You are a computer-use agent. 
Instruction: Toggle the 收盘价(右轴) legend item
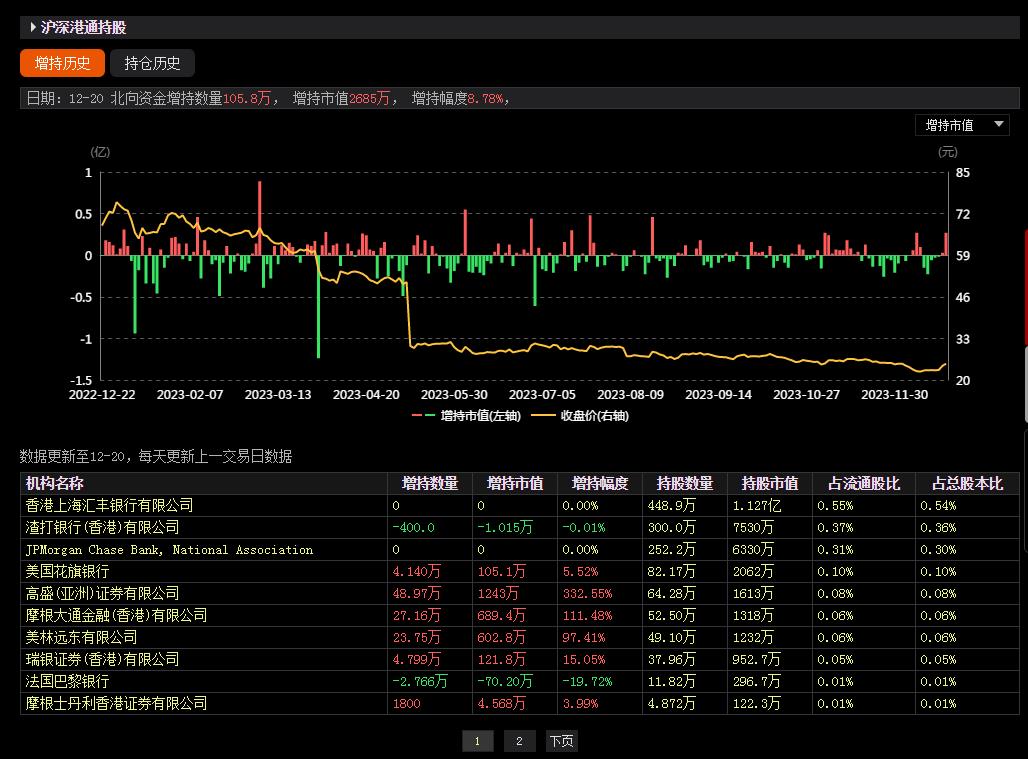pos(580,416)
